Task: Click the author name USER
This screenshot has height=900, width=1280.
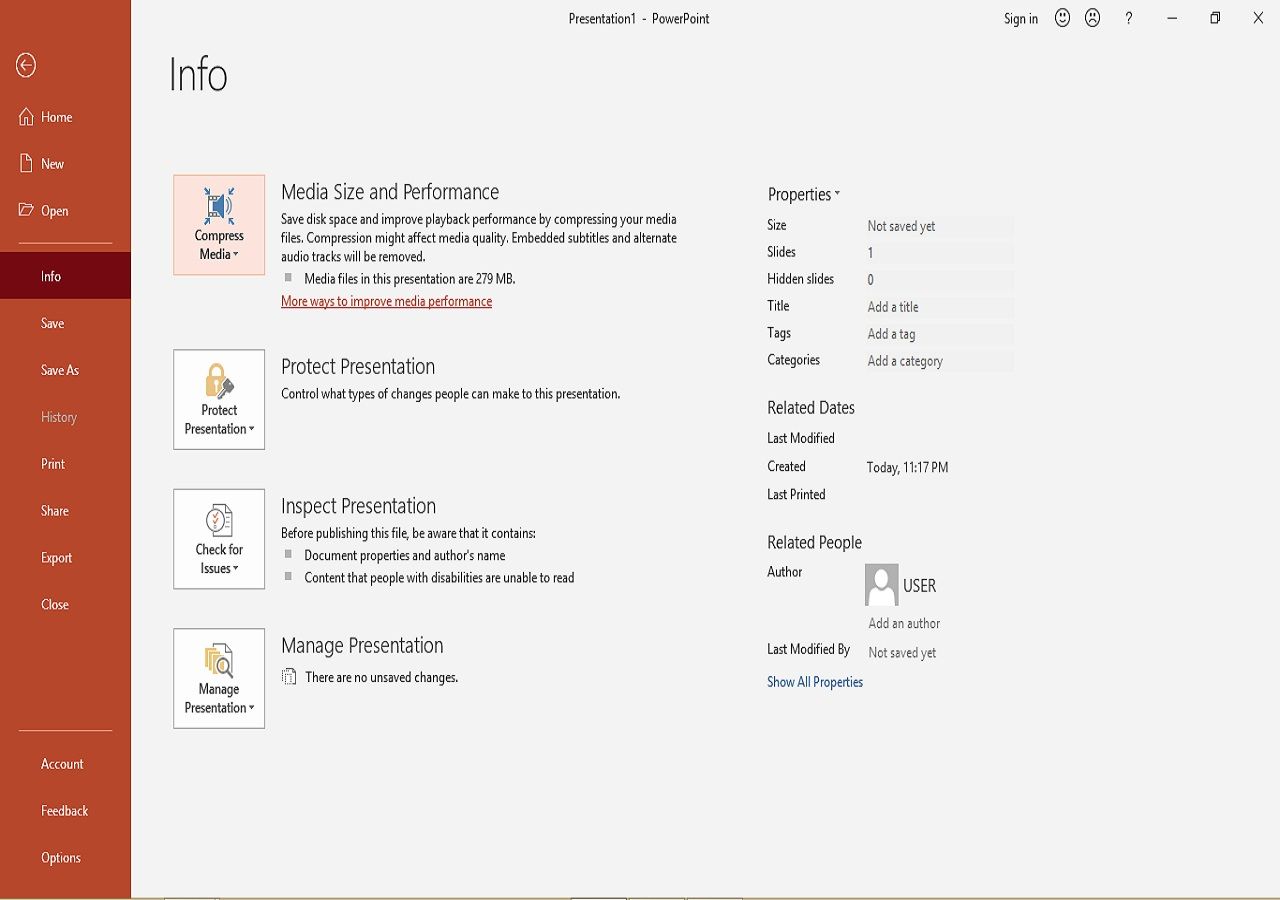Action: (x=920, y=586)
